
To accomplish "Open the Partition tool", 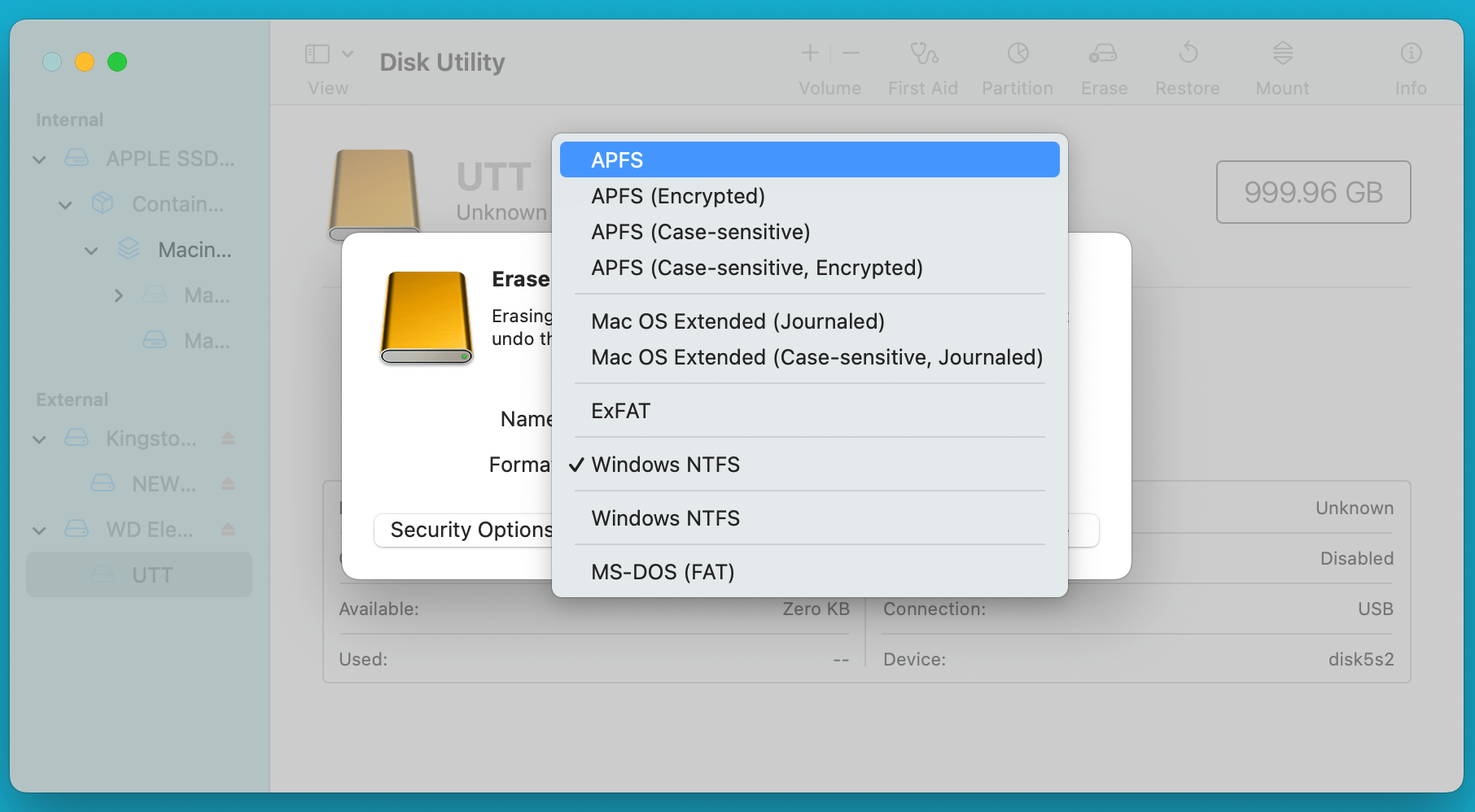I will click(x=1017, y=65).
